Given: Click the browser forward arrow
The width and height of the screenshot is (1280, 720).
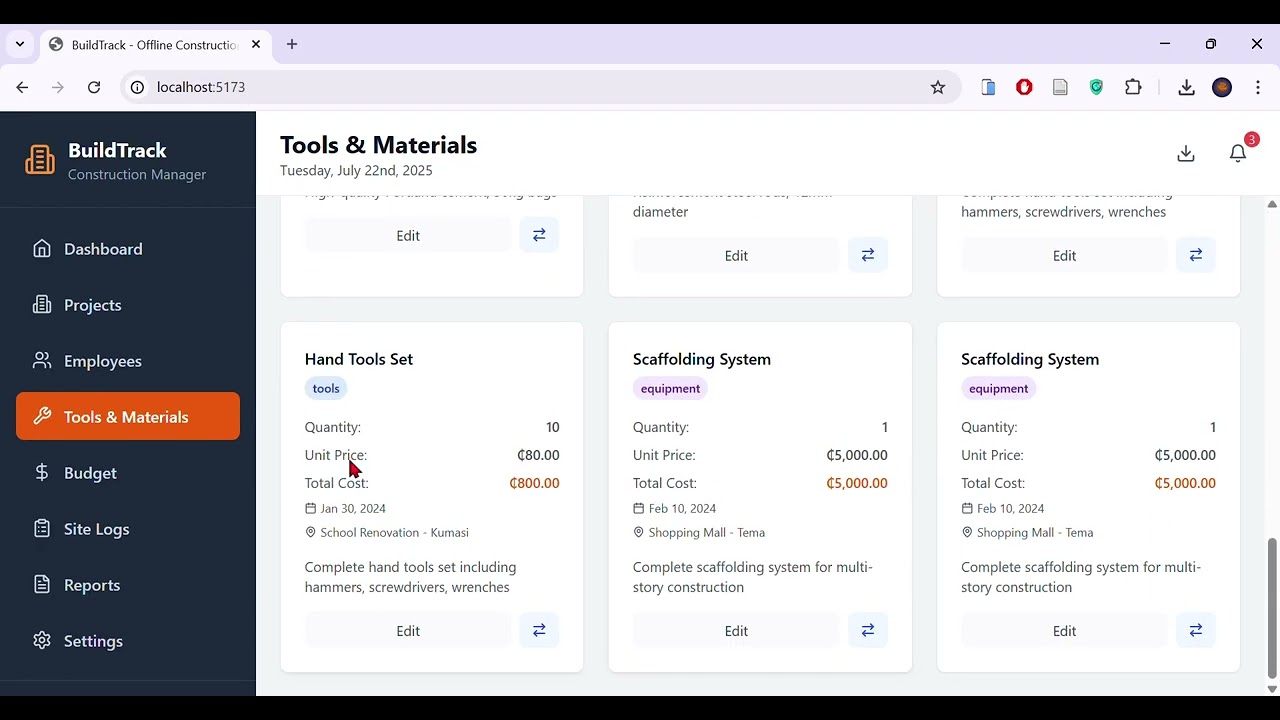Looking at the screenshot, I should [x=58, y=87].
